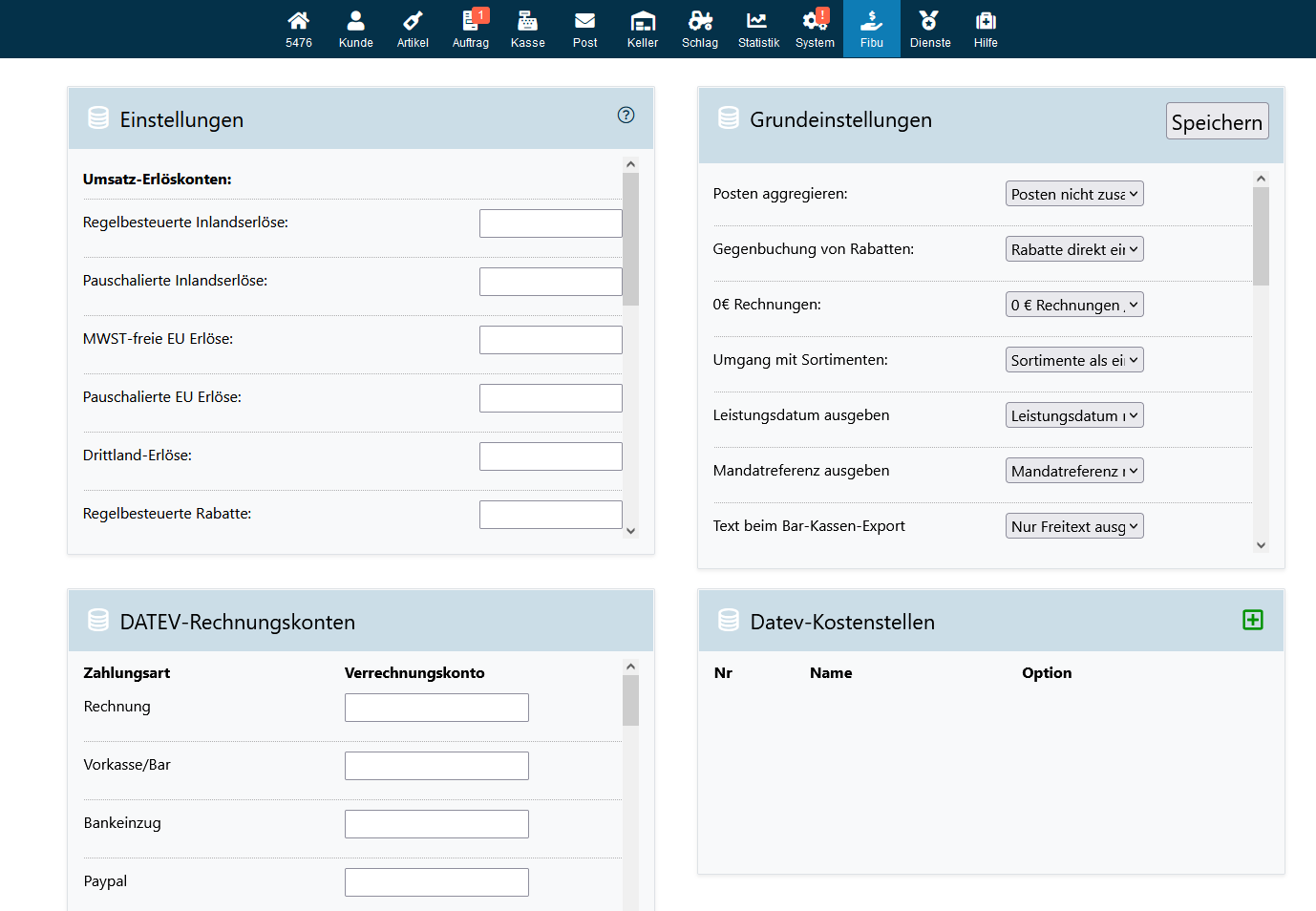
Task: Open the Schlag tractor icon
Action: (x=700, y=29)
